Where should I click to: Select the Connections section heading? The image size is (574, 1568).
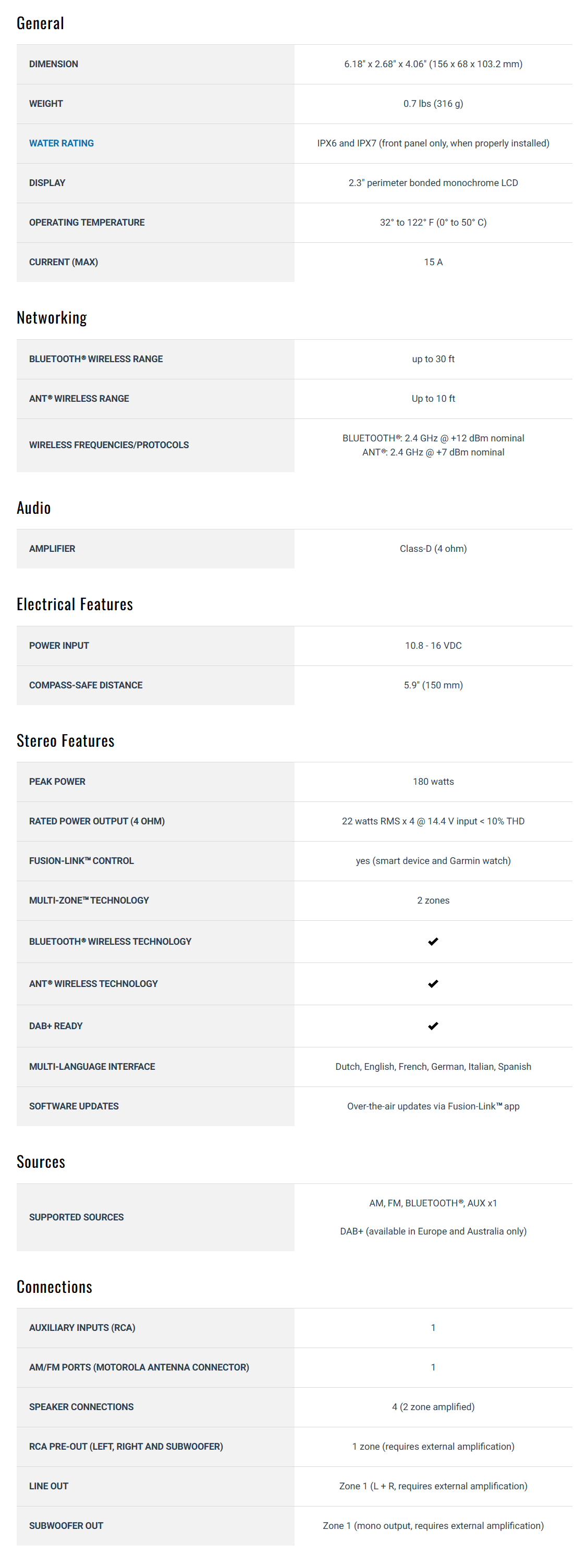tap(55, 1287)
